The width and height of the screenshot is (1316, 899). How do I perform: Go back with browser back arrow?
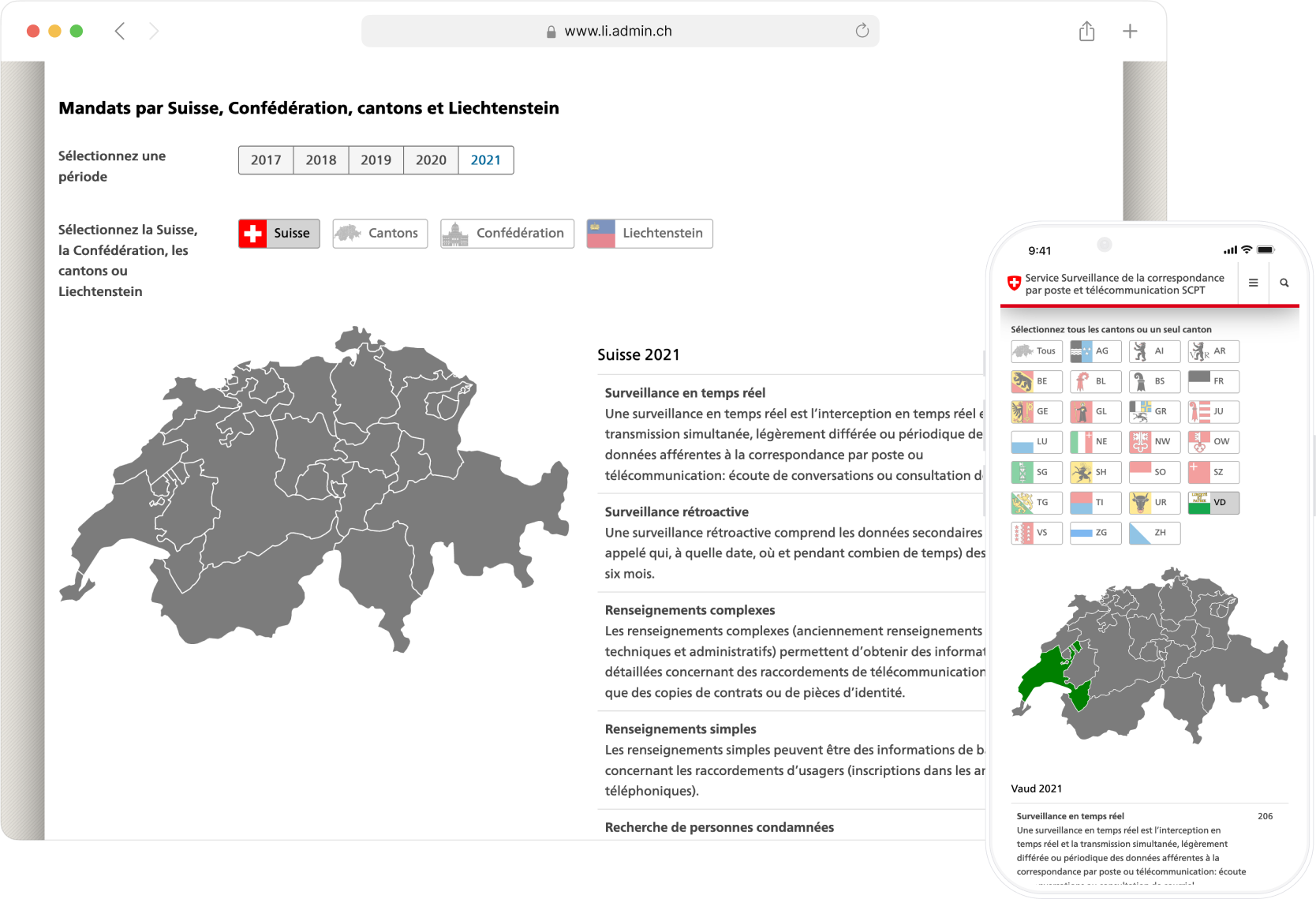click(x=120, y=31)
